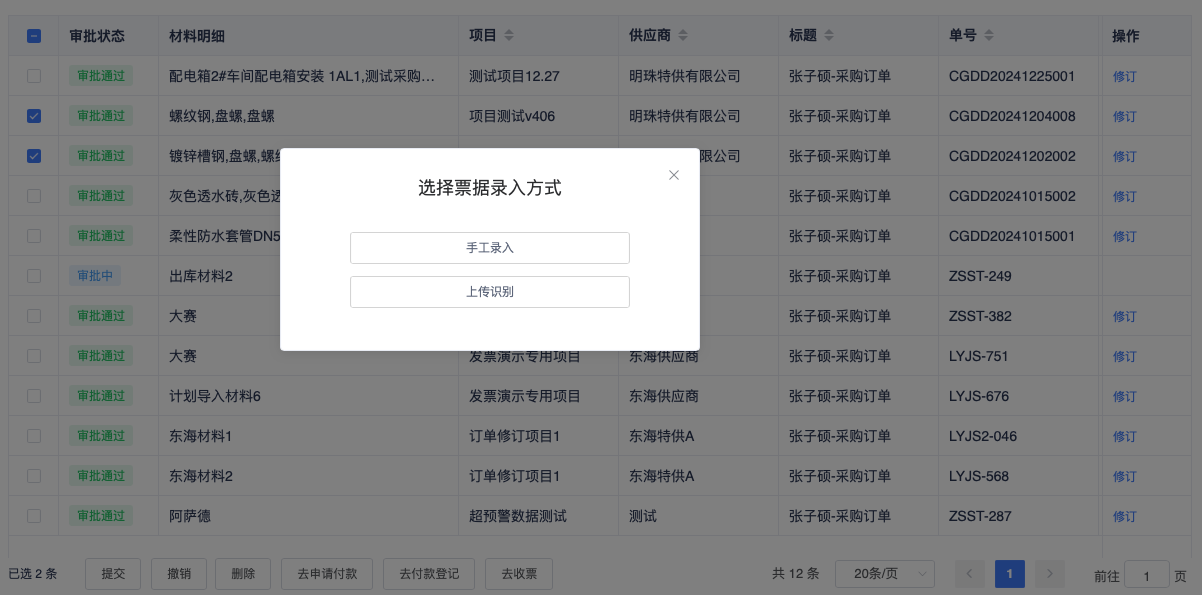
Task: Click 修订 for order CGDD20241015002
Action: (1125, 196)
